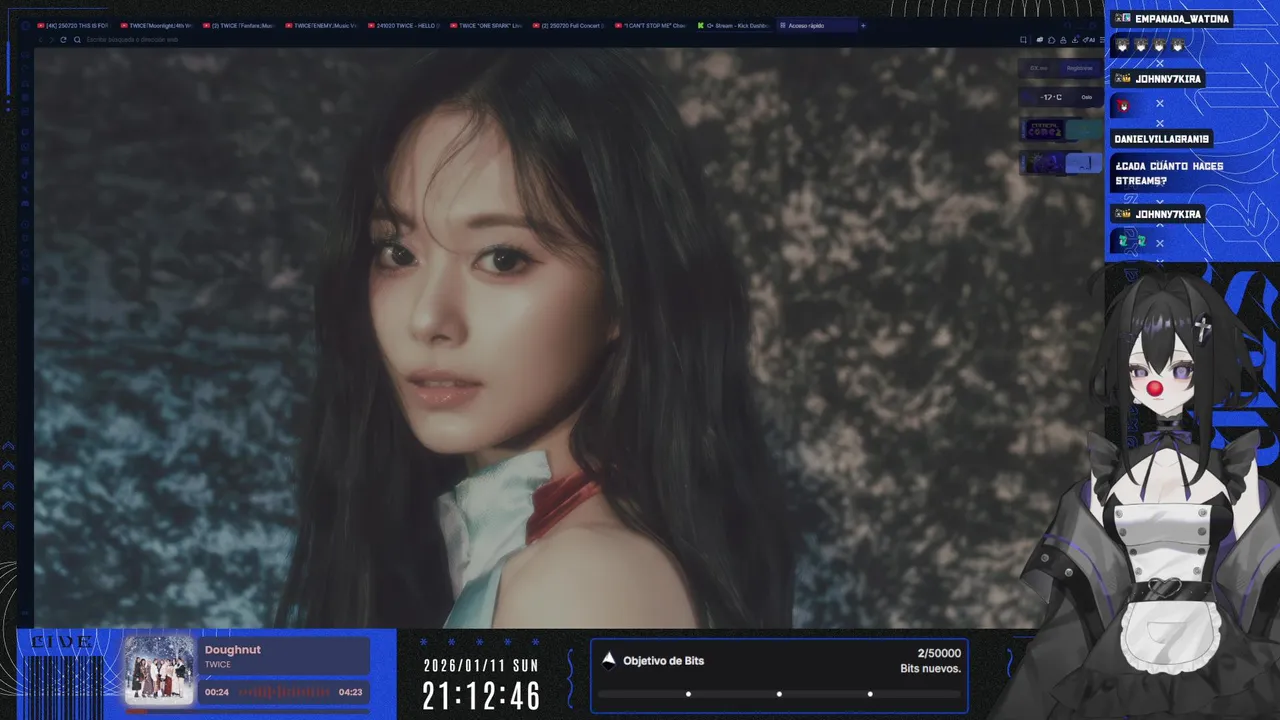Click EMPANADA_WATONA's four-emote message

[x=1150, y=46]
